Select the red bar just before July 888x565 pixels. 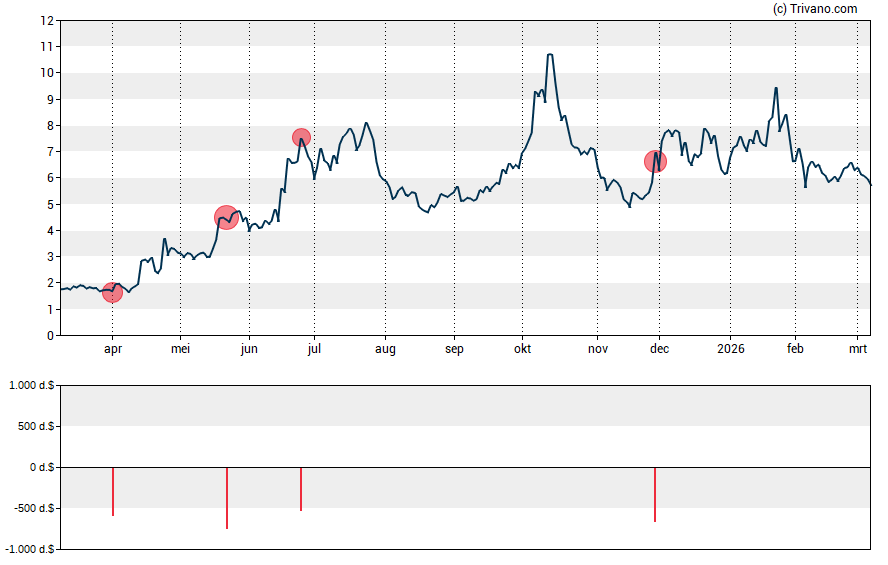301,489
